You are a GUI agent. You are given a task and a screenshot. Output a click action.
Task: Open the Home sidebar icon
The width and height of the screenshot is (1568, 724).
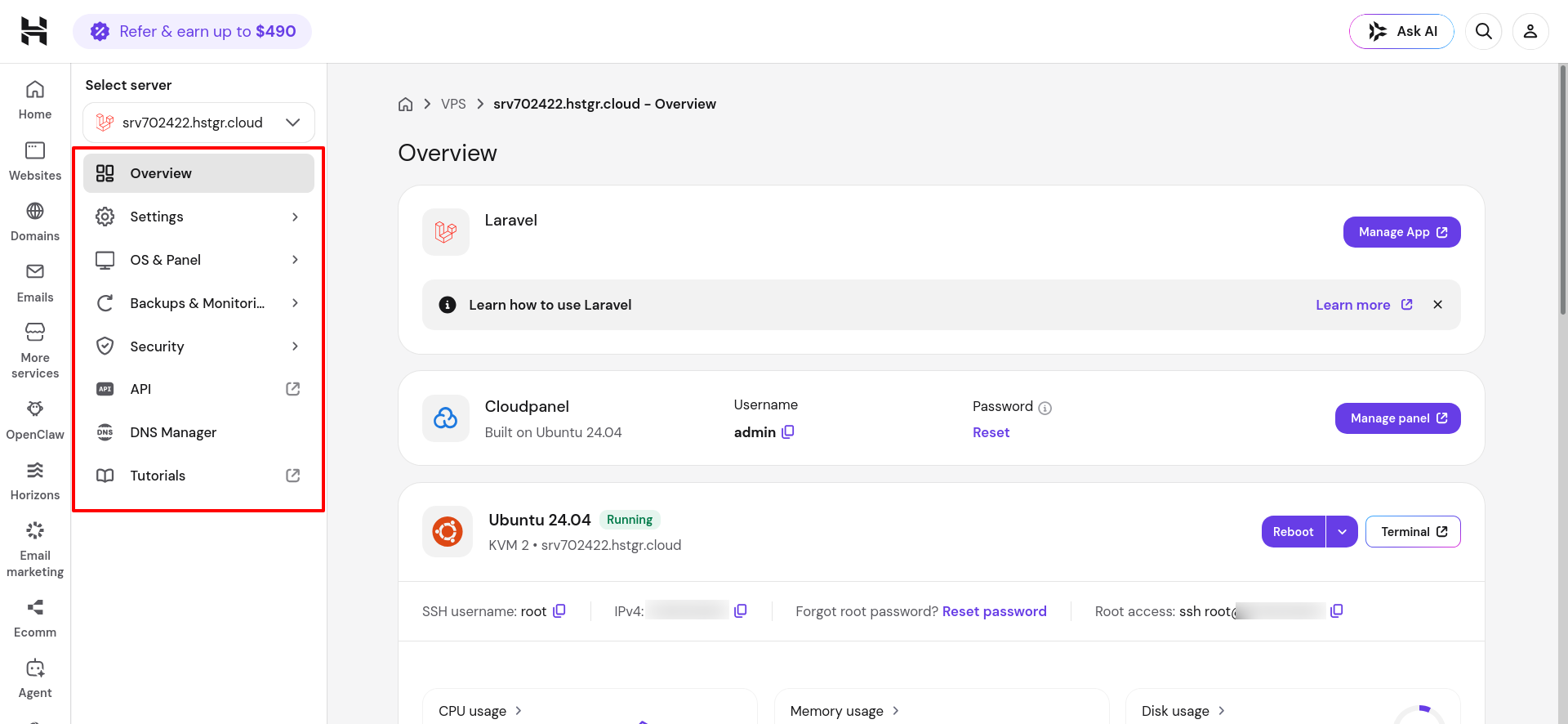[x=35, y=101]
